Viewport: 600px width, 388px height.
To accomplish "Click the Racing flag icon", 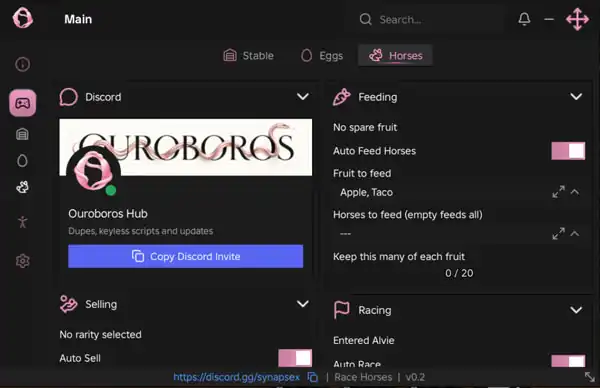I will 342,310.
